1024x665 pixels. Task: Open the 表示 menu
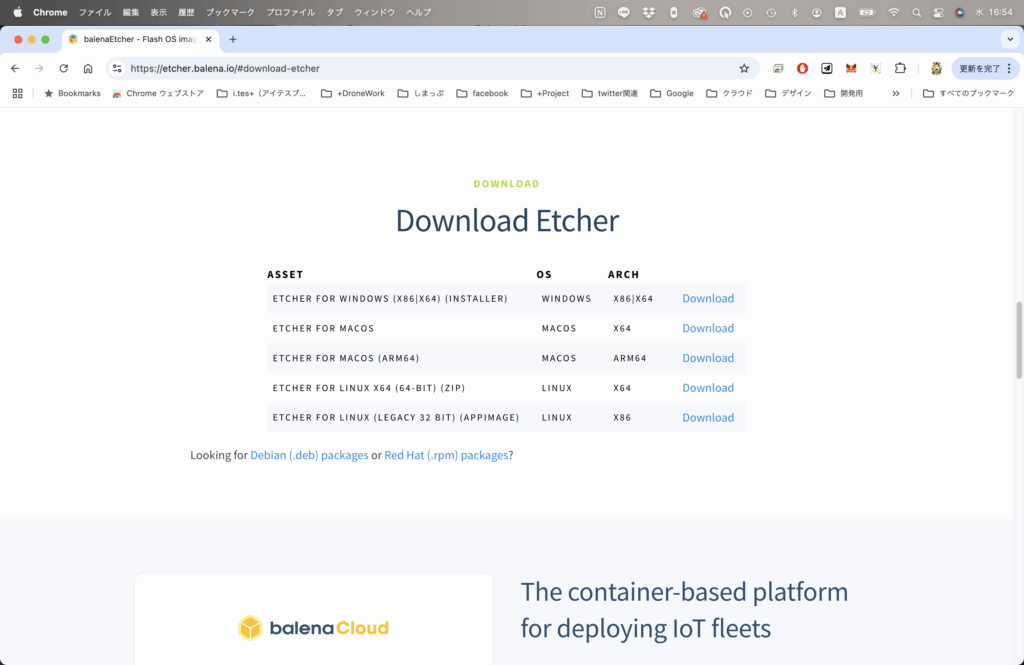159,12
